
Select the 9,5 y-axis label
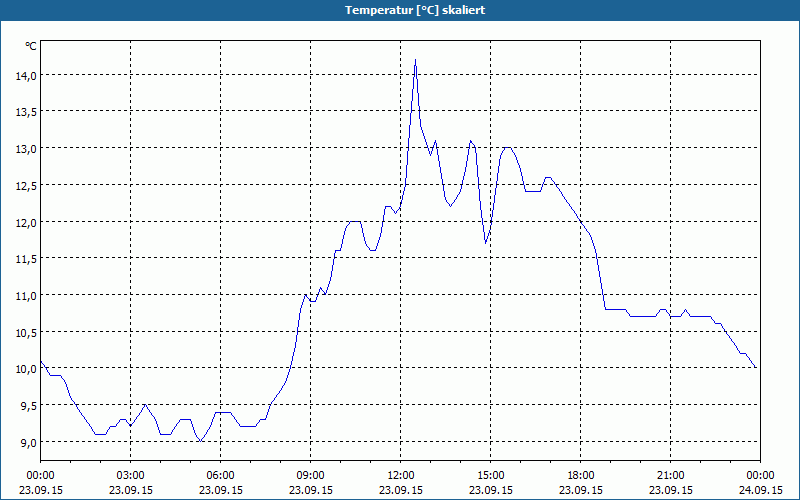pos(28,406)
